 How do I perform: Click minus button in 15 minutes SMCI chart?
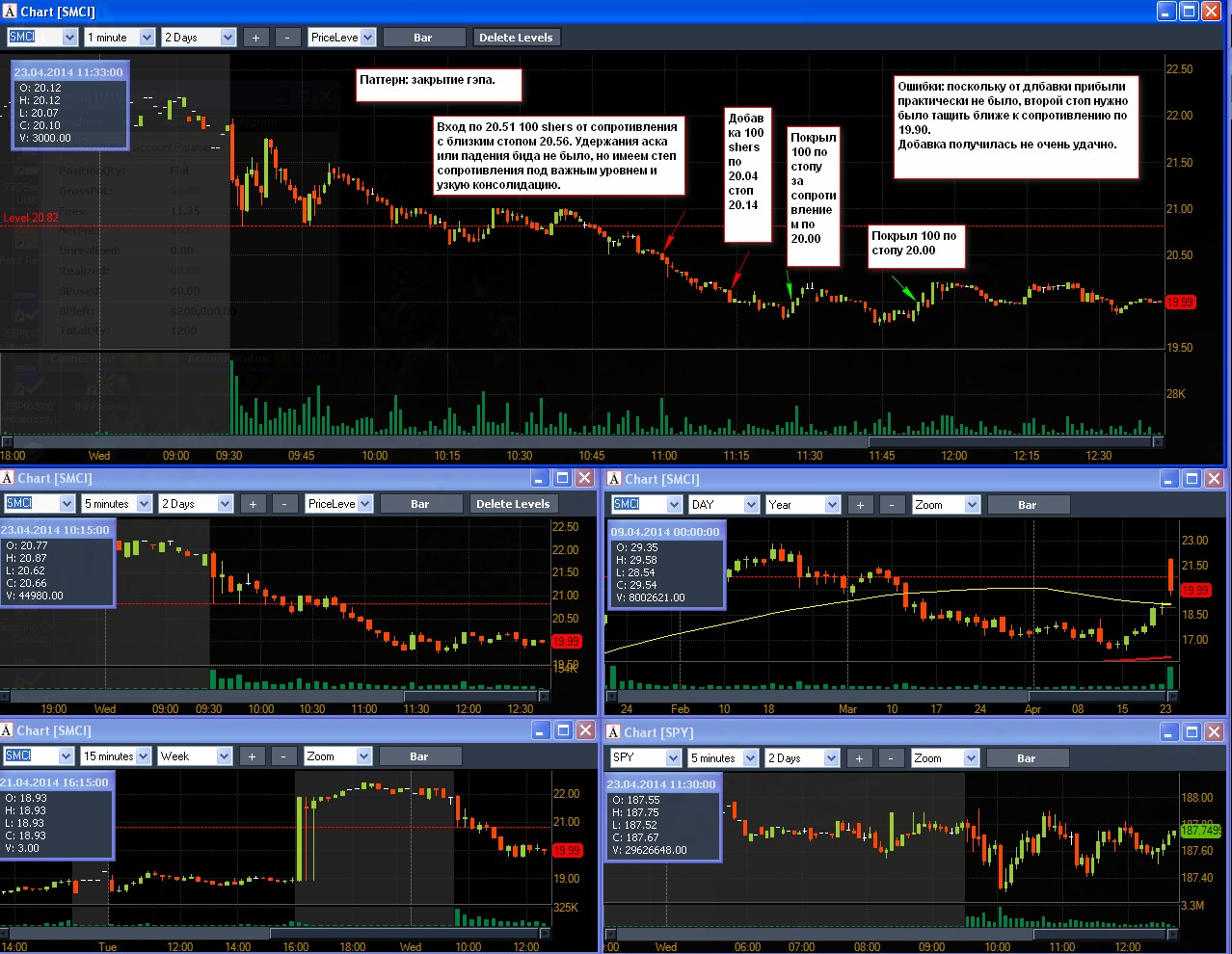pos(283,756)
